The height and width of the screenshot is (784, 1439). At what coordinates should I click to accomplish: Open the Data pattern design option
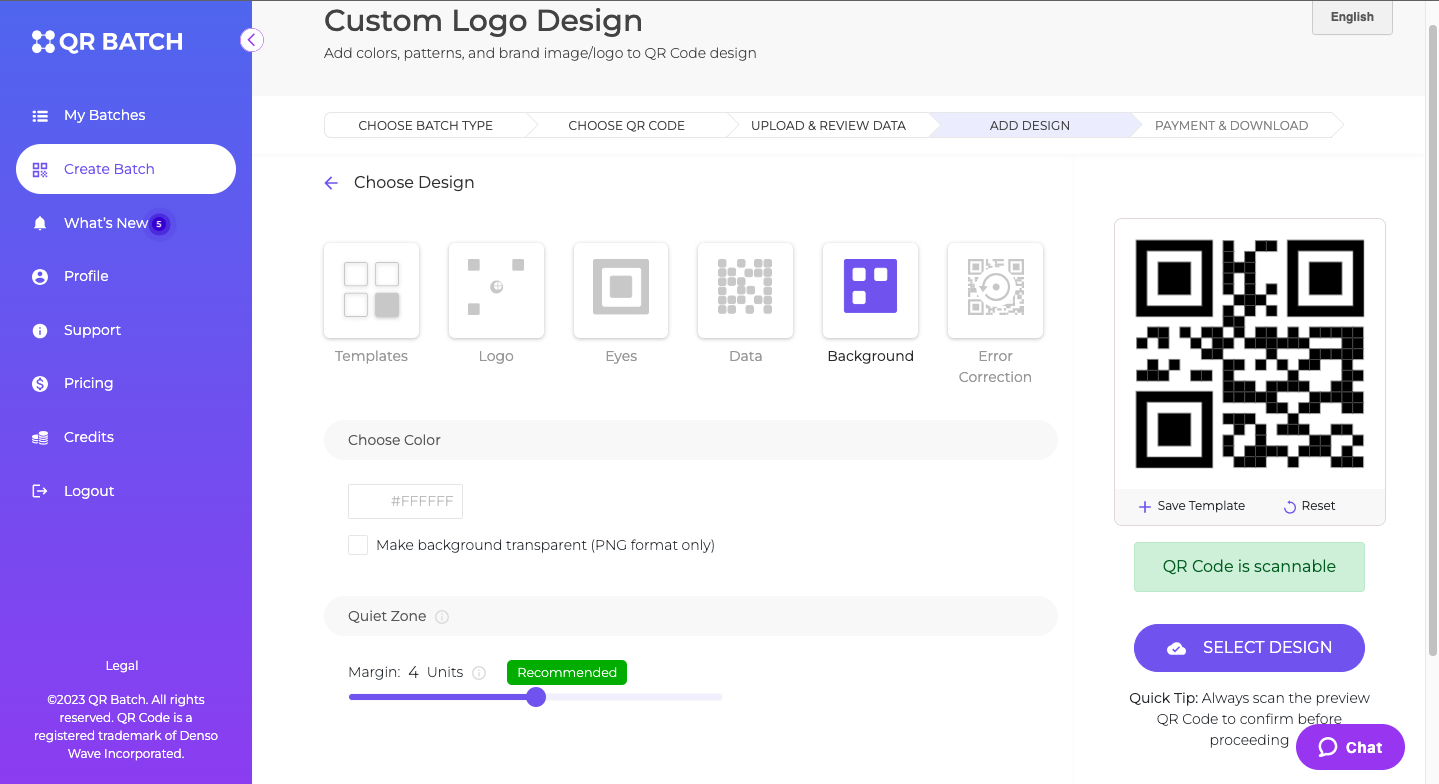746,290
